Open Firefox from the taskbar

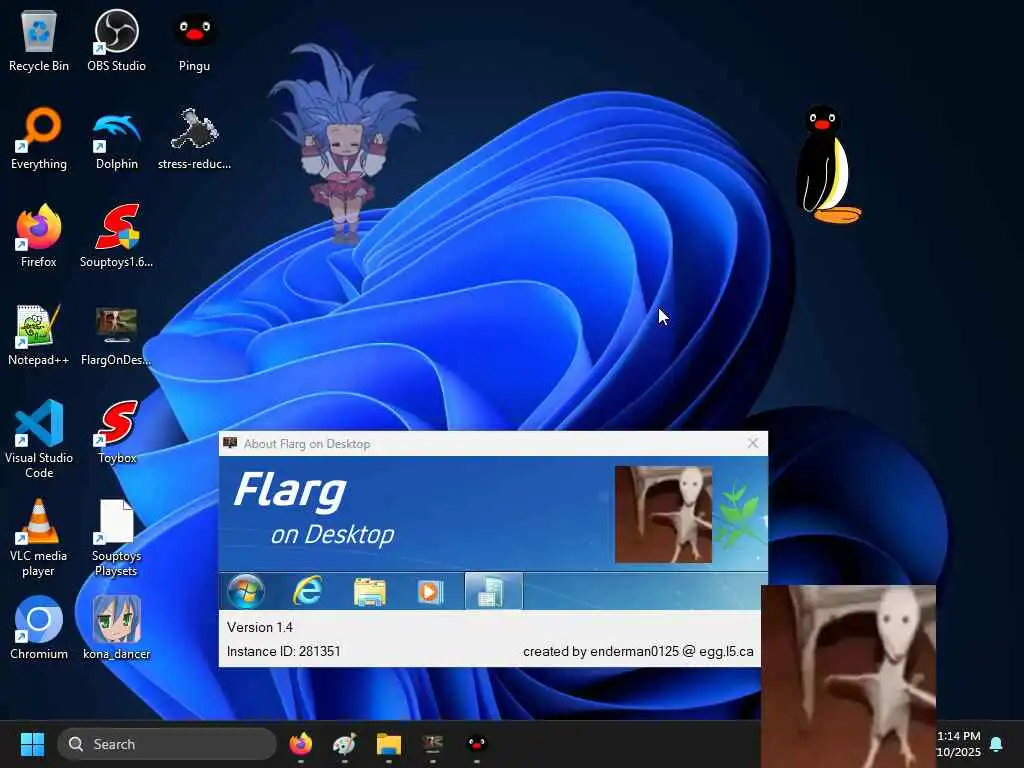pos(300,744)
